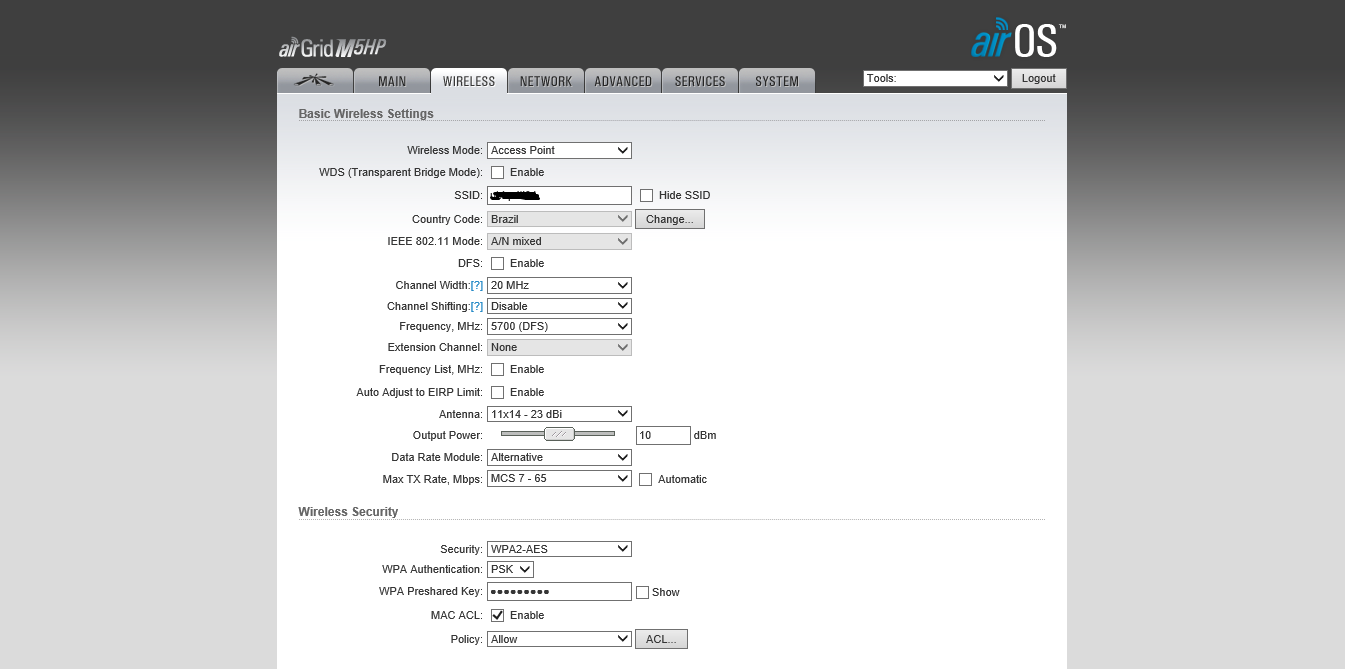Tick Show preshared key checkbox

(x=642, y=592)
